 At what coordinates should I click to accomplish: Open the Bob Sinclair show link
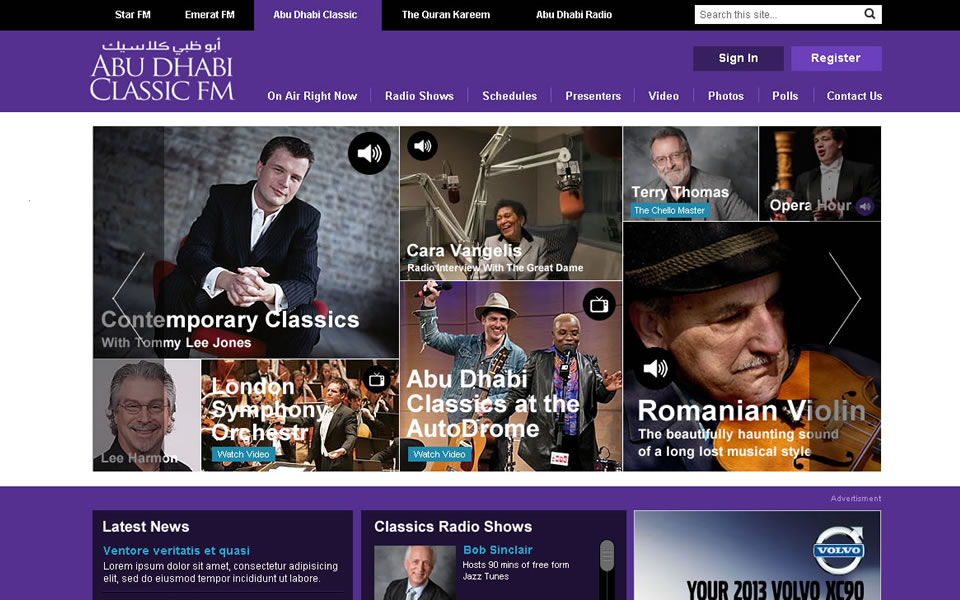(498, 550)
